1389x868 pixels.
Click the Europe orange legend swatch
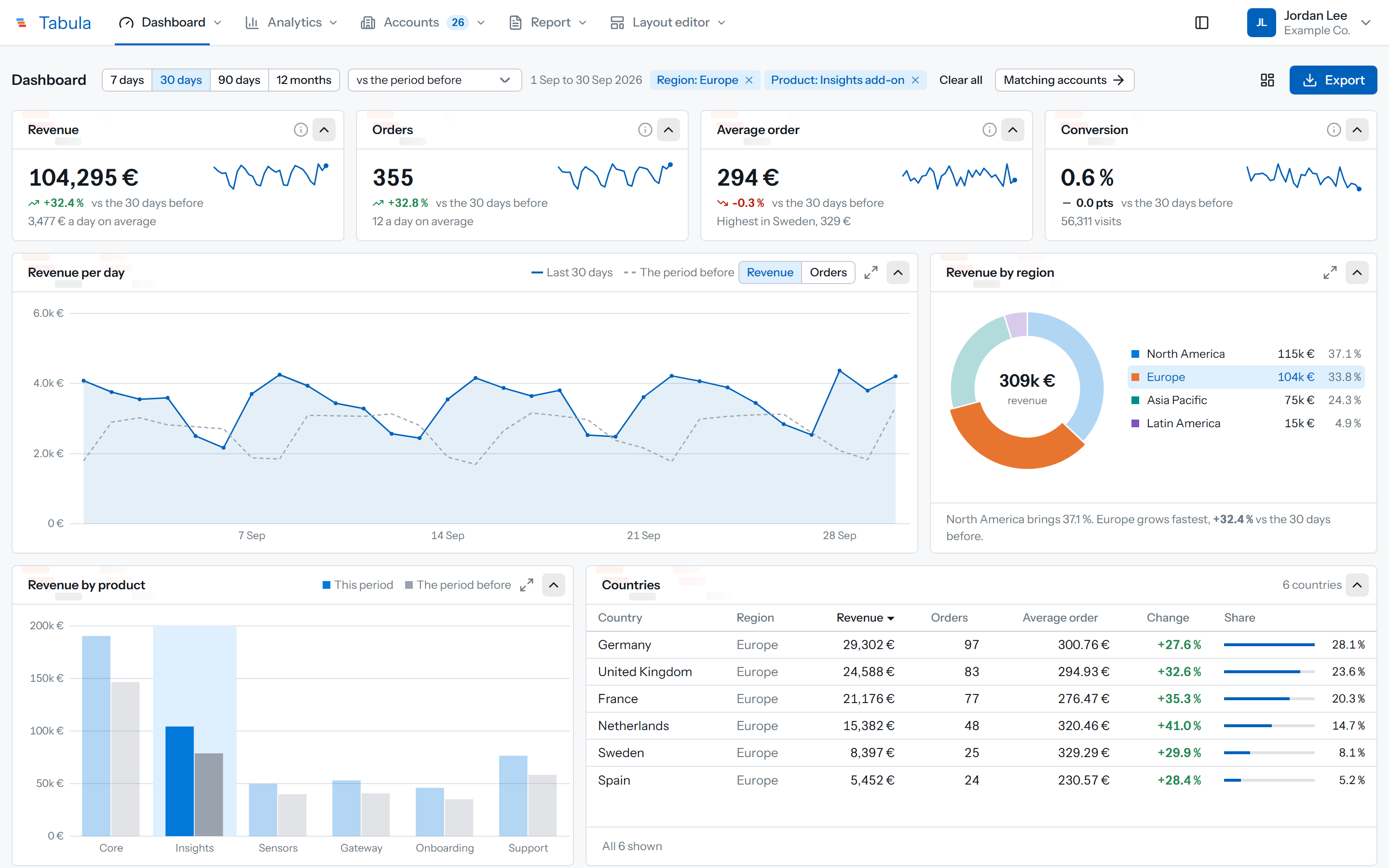click(1135, 377)
